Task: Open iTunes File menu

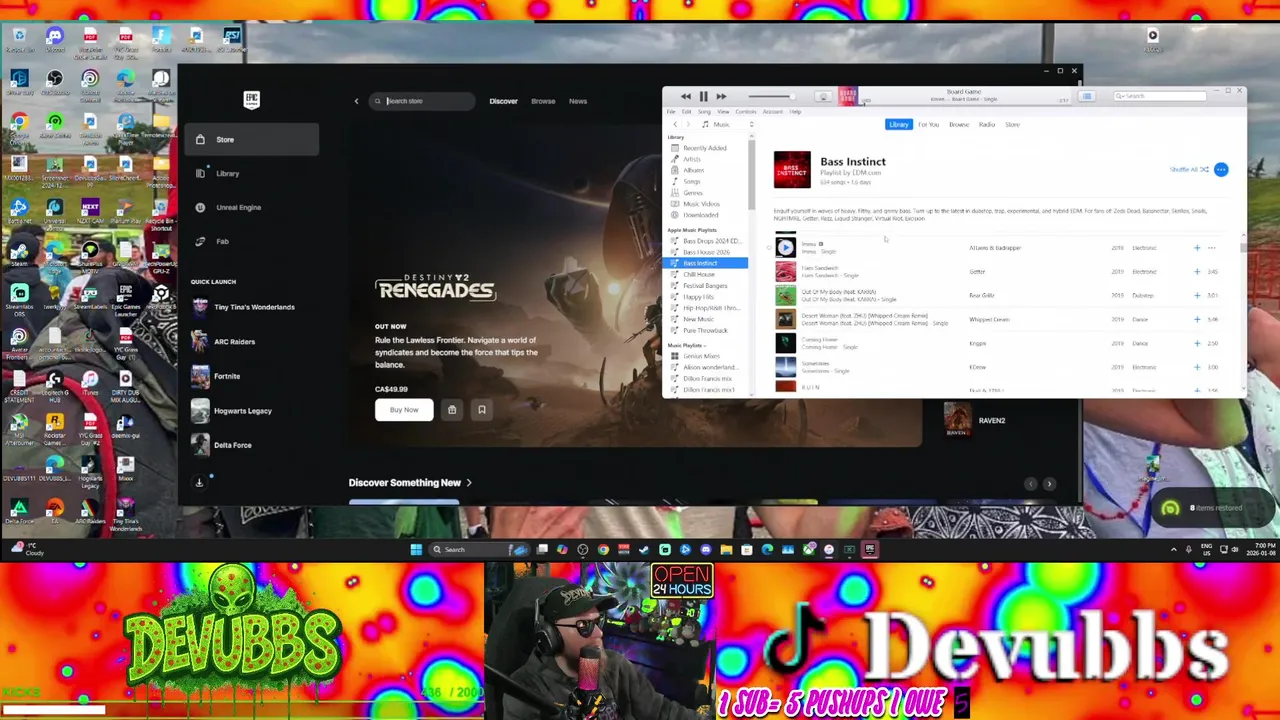Action: tap(671, 112)
